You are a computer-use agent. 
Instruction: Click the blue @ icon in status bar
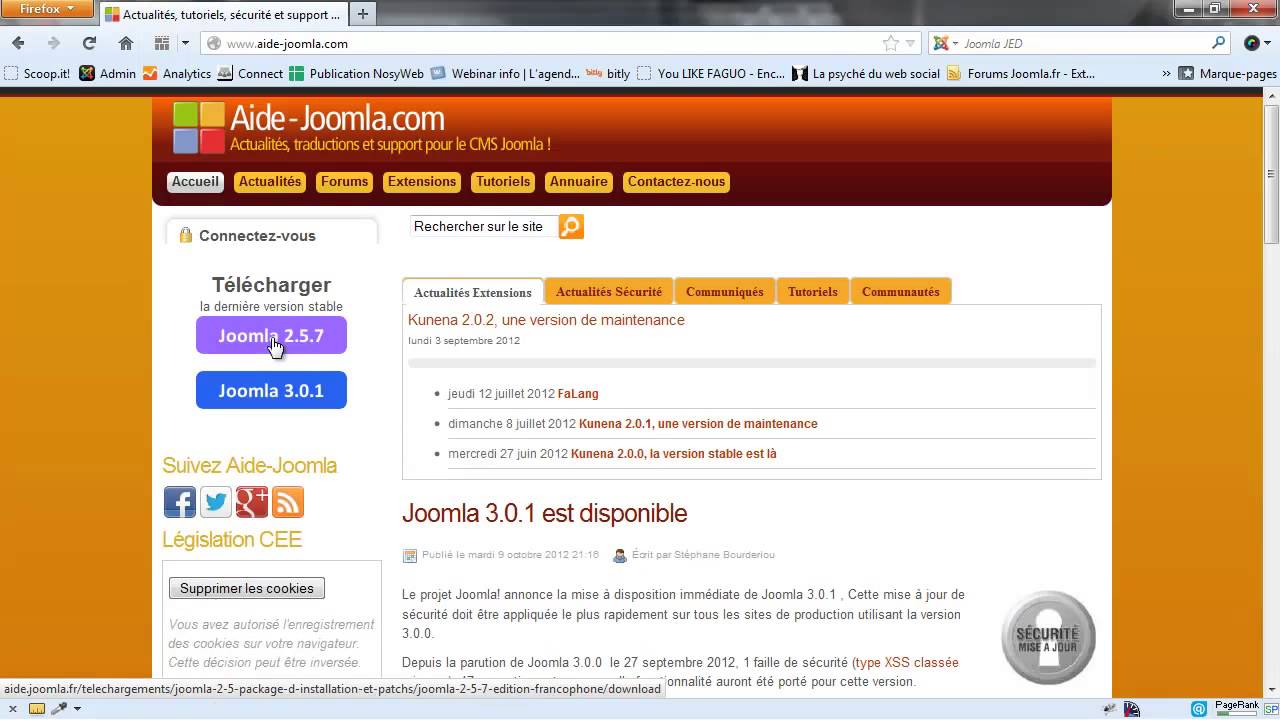coord(1199,709)
